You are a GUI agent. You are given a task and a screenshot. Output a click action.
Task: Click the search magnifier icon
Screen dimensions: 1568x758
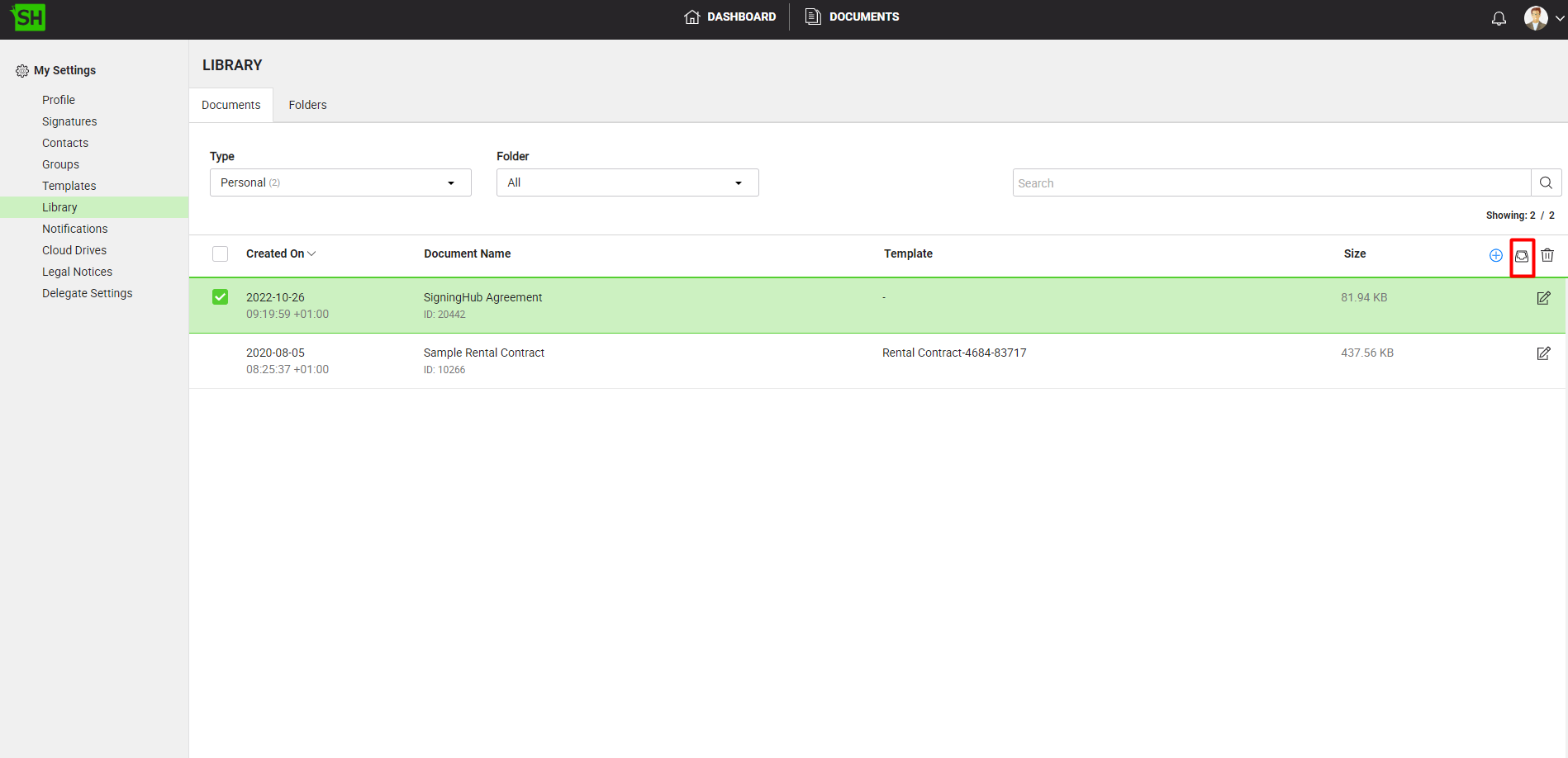coord(1546,182)
